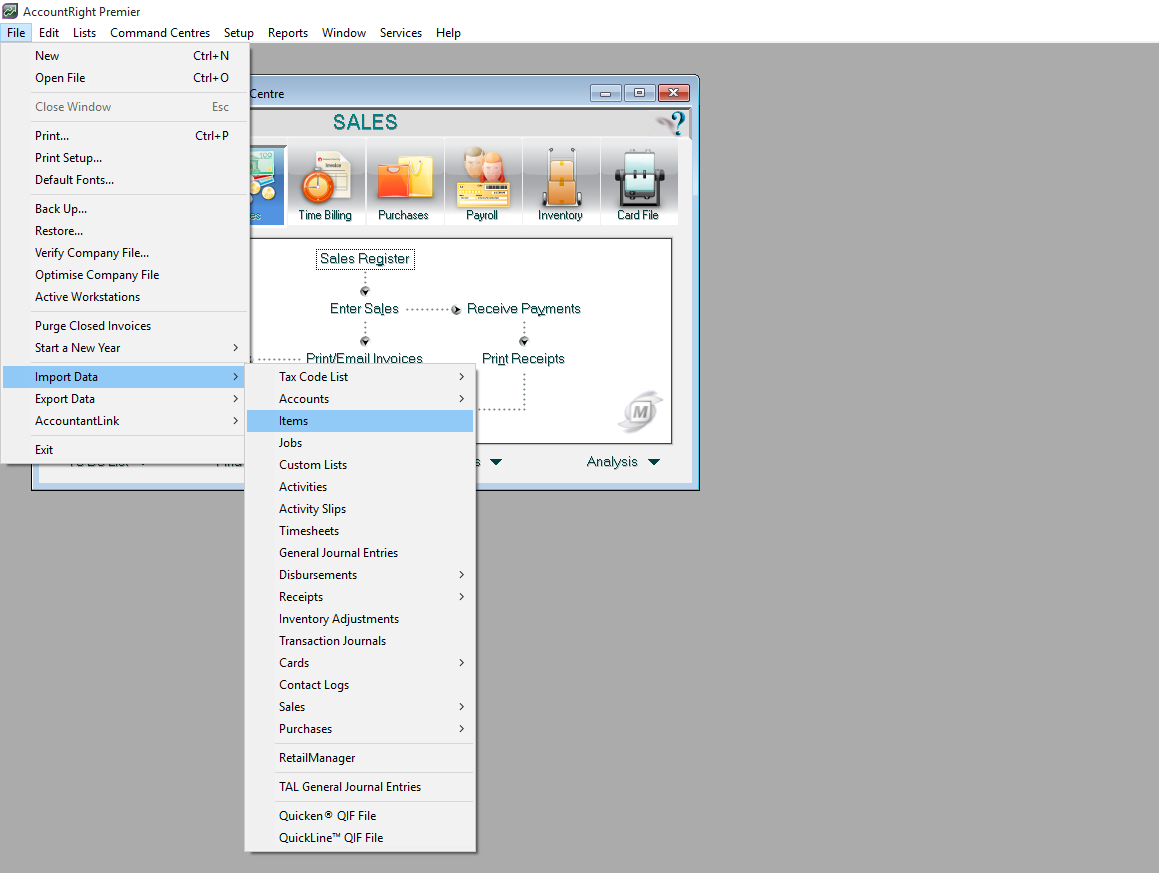Select Verify Company File... entry

[124, 253]
